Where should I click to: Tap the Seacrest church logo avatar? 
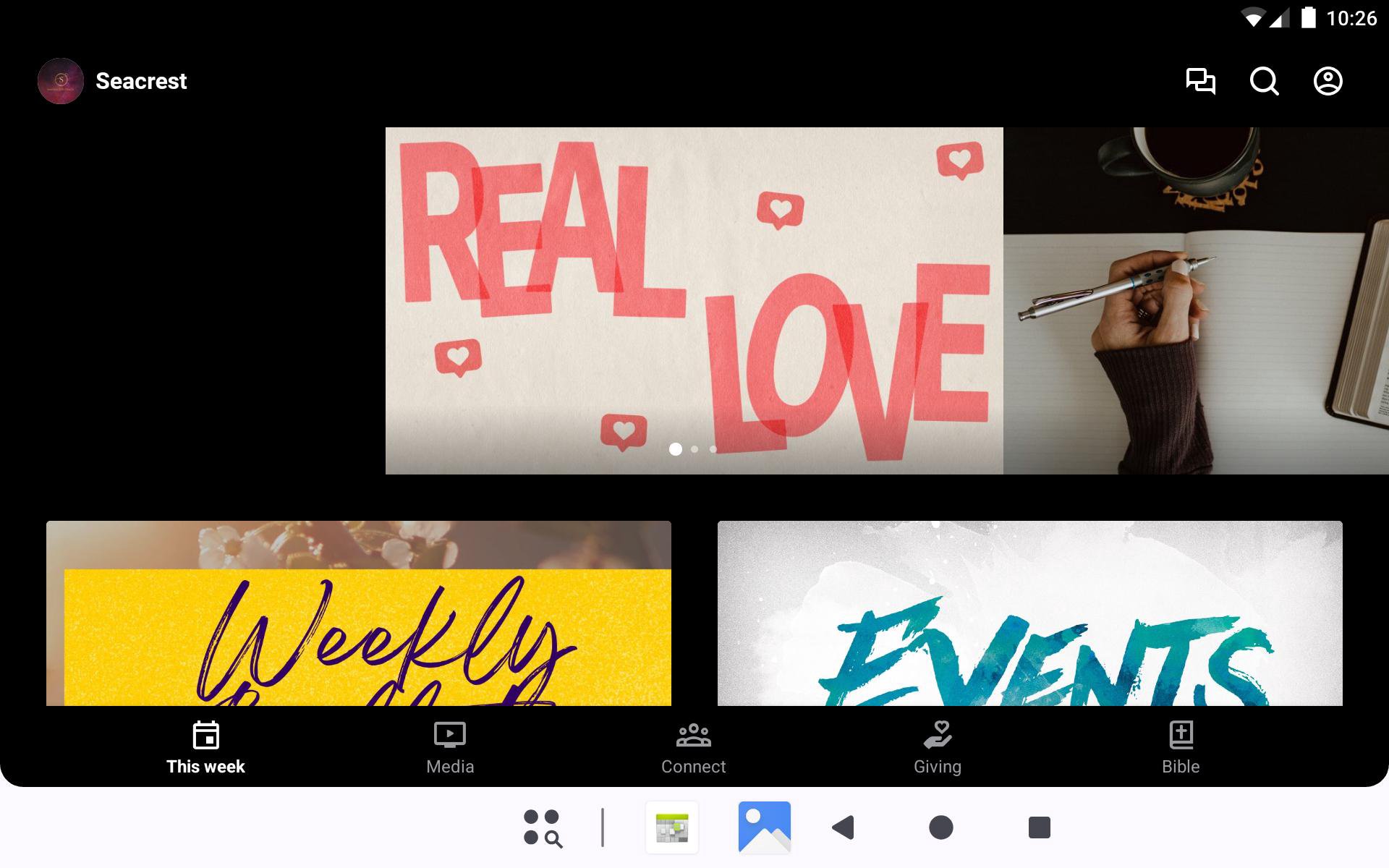(x=61, y=81)
